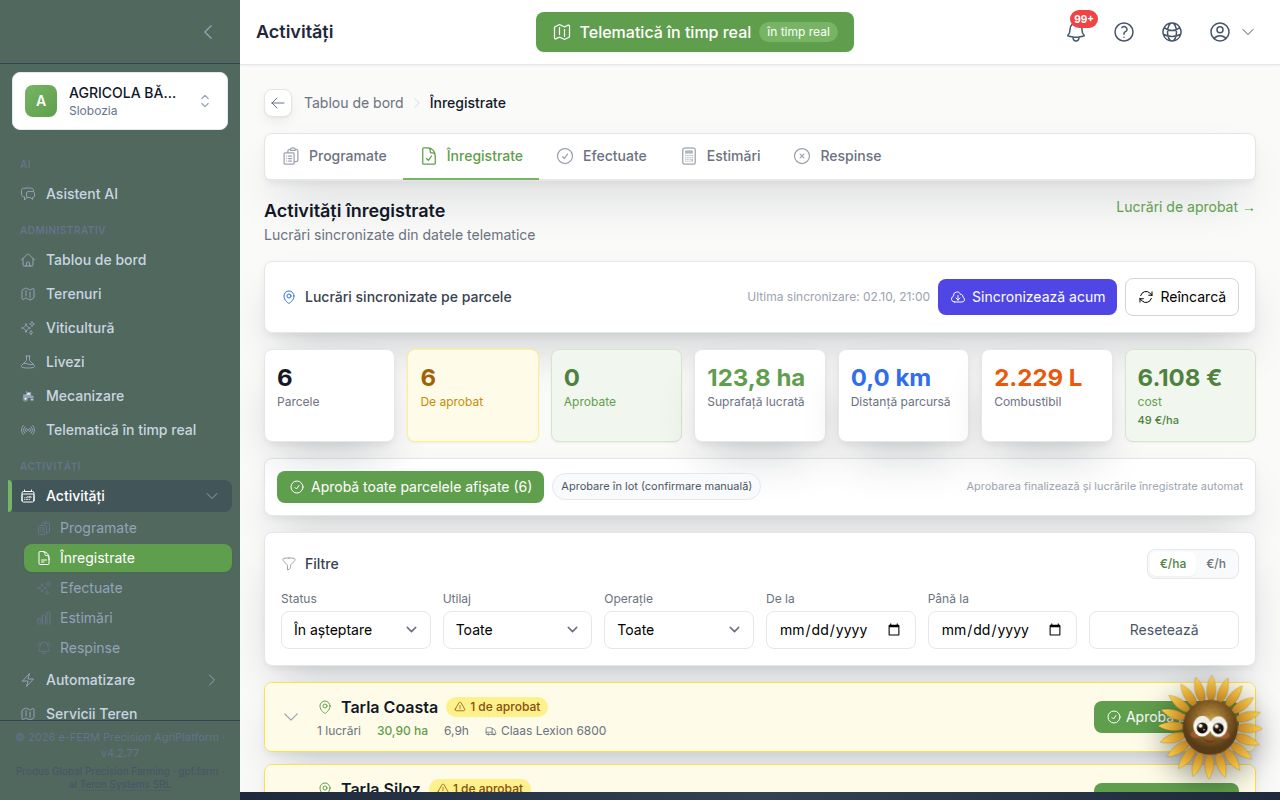Open Programate under Activități in the sidebar
Image resolution: width=1280 pixels, height=800 pixels.
tap(128, 528)
